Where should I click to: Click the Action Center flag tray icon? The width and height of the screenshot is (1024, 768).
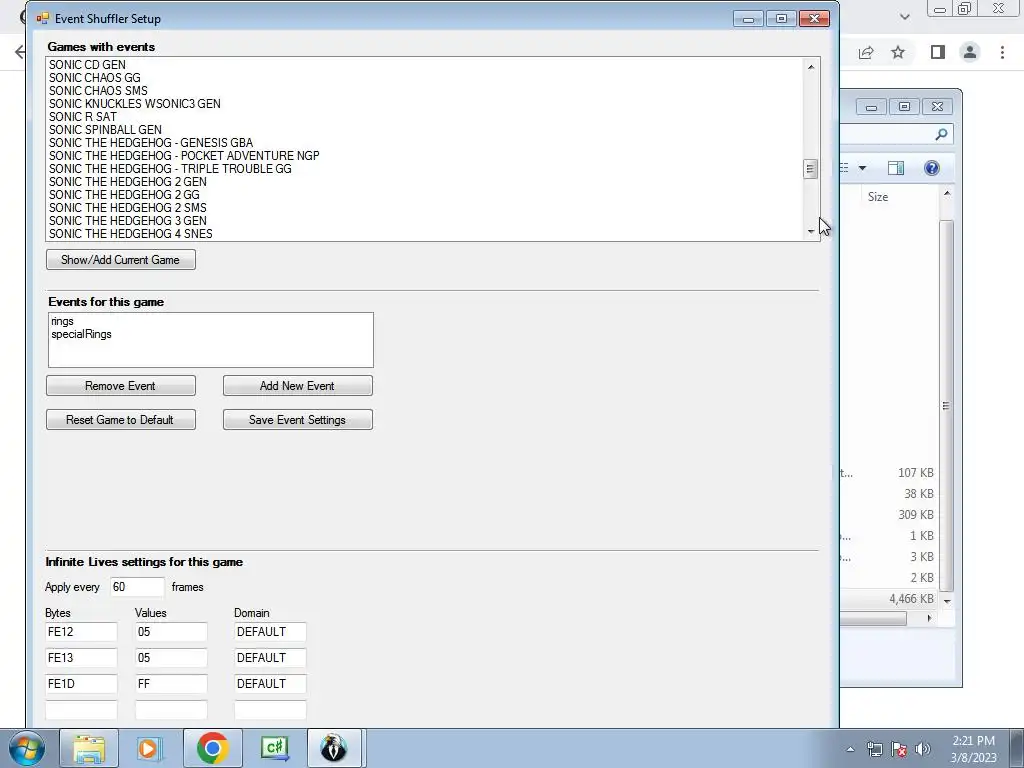point(899,749)
